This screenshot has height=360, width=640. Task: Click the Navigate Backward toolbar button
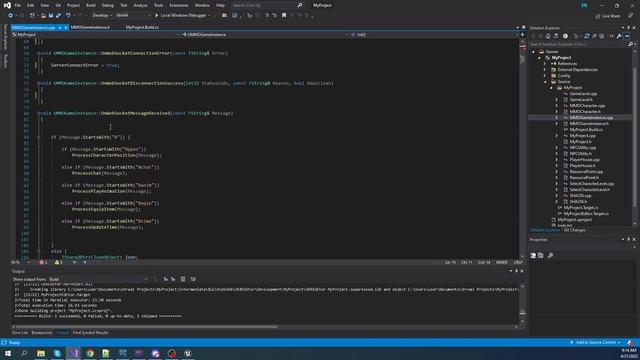(11, 16)
